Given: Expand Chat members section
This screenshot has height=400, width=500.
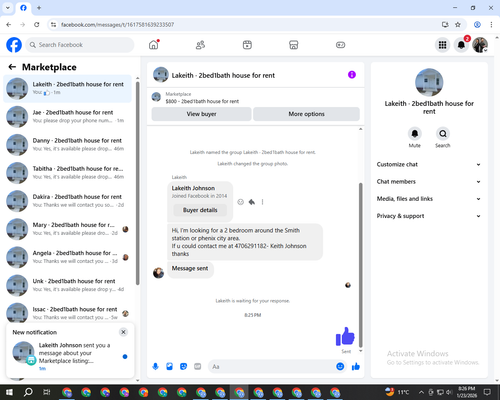Looking at the screenshot, I should 429,182.
